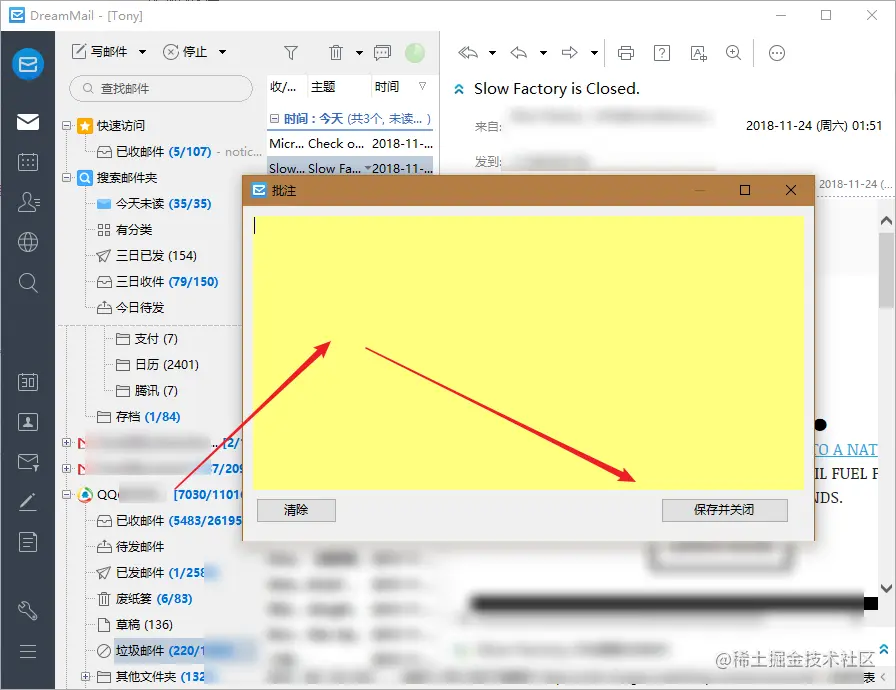Image resolution: width=896 pixels, height=690 pixels.
Task: Open the mail envelope view in sidebar
Action: (x=27, y=121)
